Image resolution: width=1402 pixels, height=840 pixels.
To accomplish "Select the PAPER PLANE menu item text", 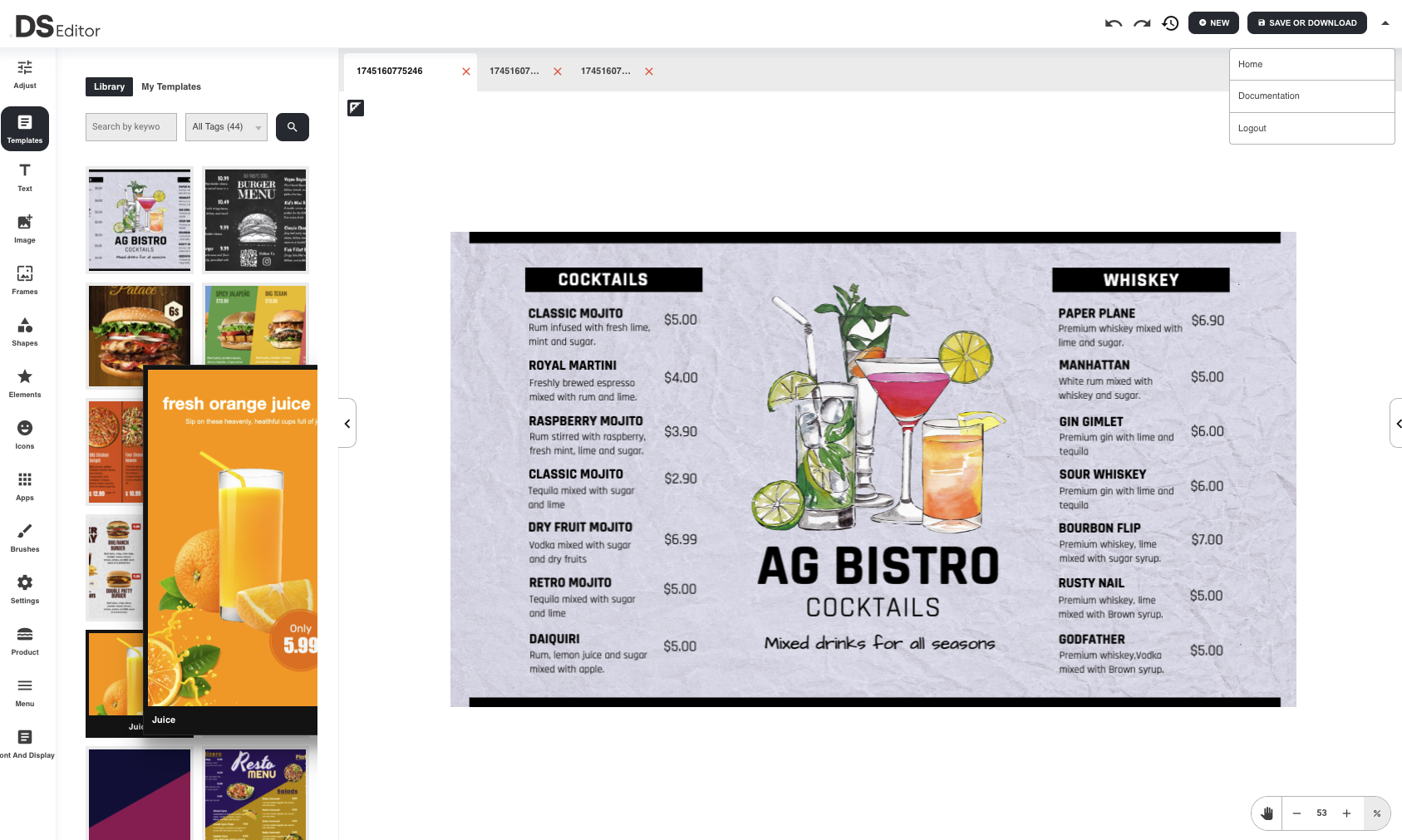I will 1096,313.
